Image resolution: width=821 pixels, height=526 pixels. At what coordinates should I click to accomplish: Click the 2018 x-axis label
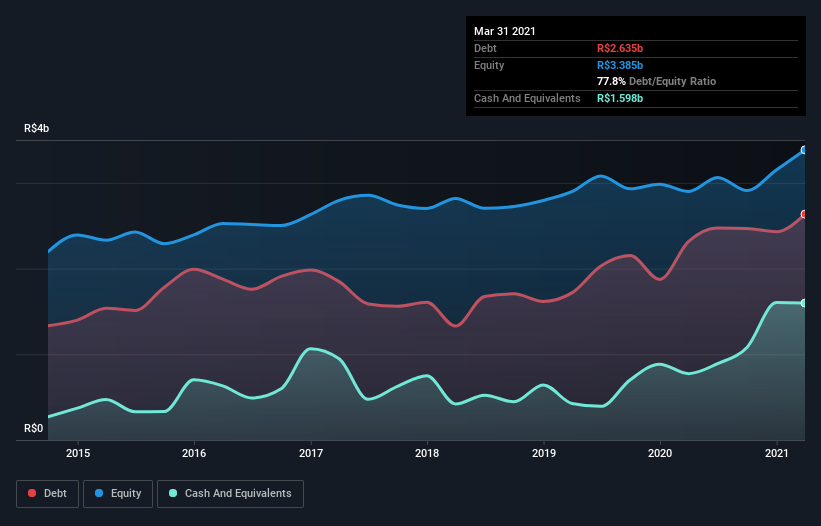coord(427,453)
